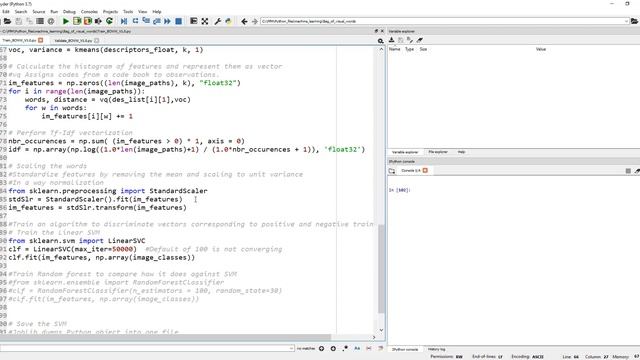This screenshot has width=640, height=360.
Task: Open the Tools menu
Action: [x=128, y=12]
